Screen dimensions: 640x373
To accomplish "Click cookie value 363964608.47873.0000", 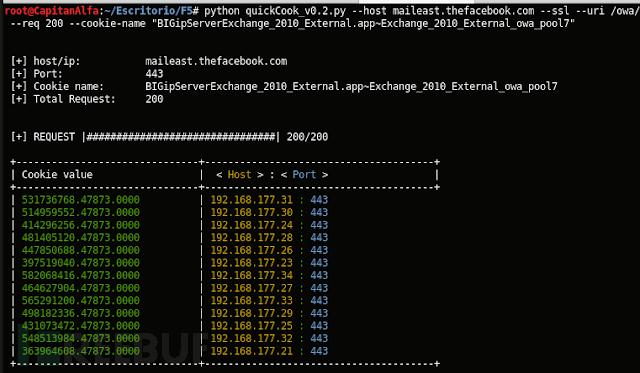I will point(80,351).
